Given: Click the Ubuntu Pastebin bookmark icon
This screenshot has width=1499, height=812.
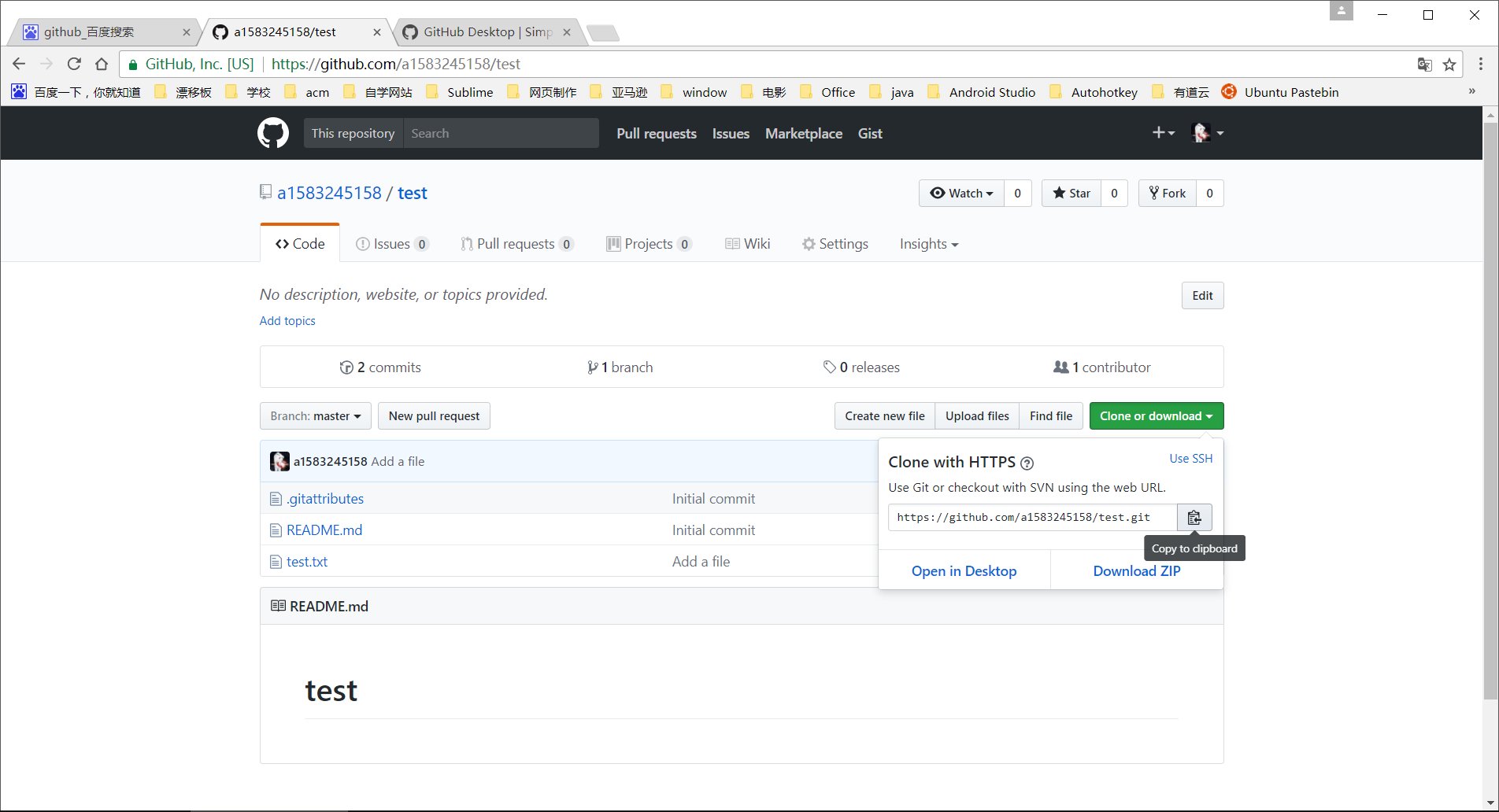Looking at the screenshot, I should [x=1229, y=92].
